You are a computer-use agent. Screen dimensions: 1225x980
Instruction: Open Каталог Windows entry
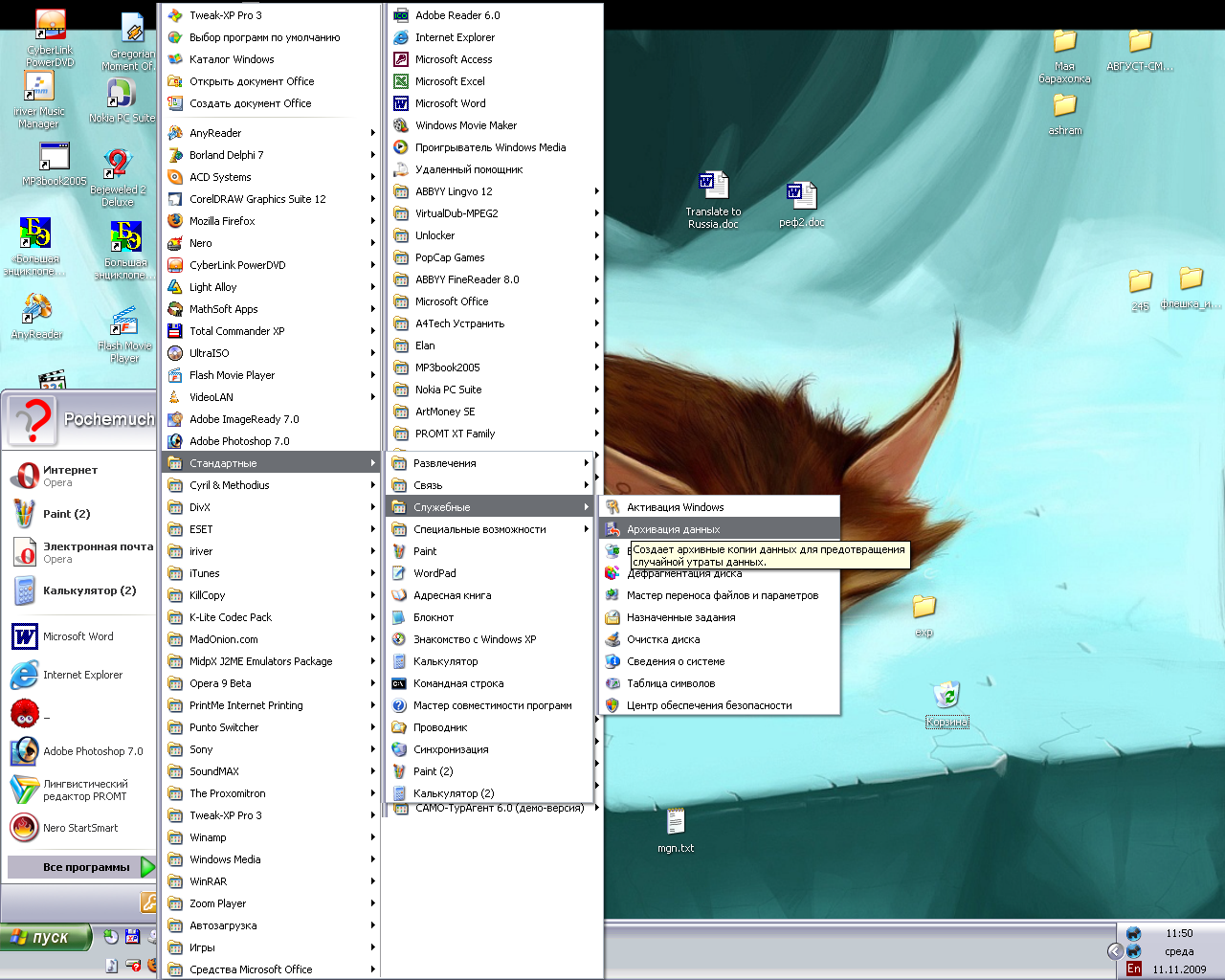(x=271, y=59)
